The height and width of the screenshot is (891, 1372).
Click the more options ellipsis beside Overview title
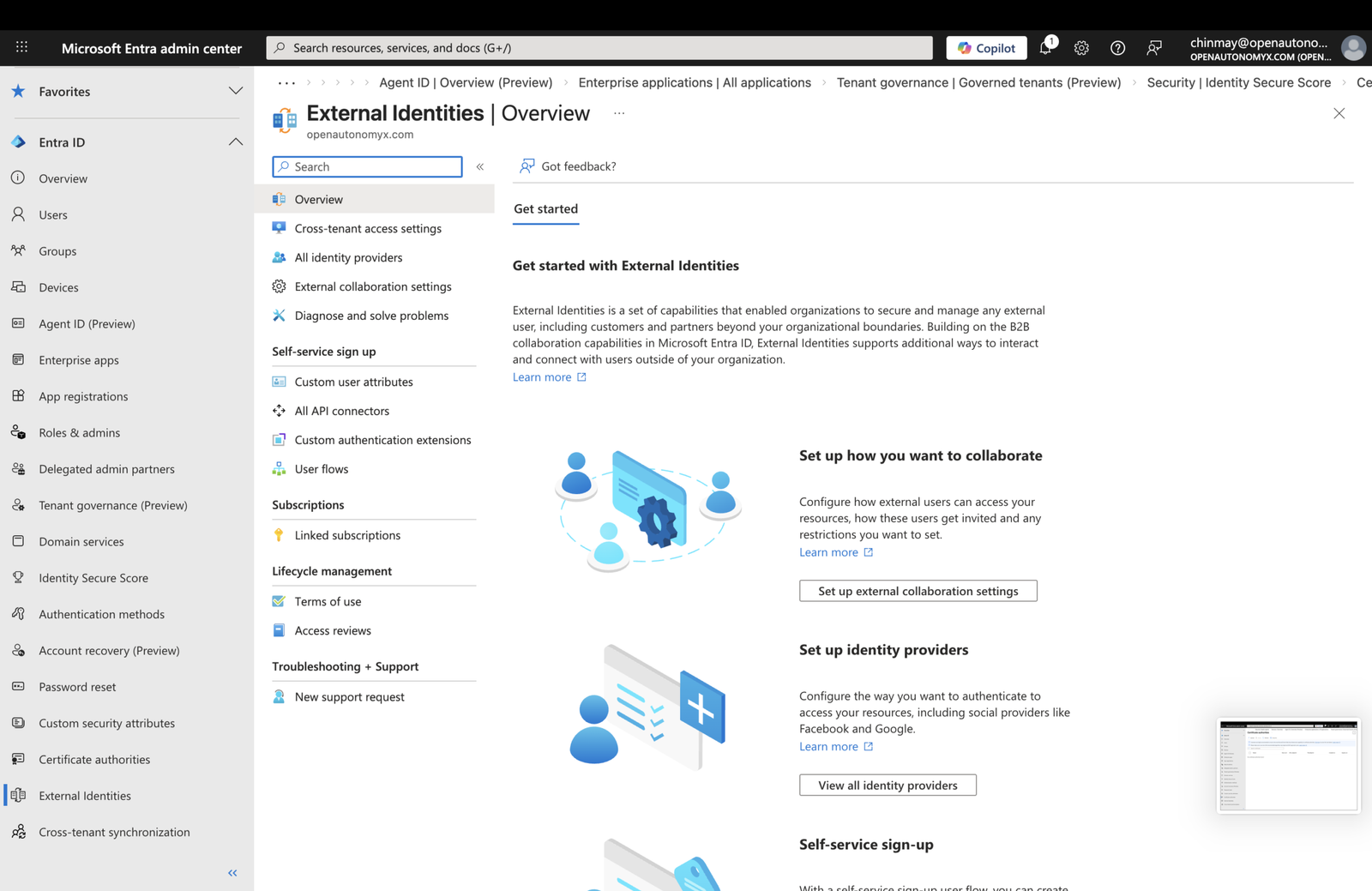pyautogui.click(x=619, y=113)
